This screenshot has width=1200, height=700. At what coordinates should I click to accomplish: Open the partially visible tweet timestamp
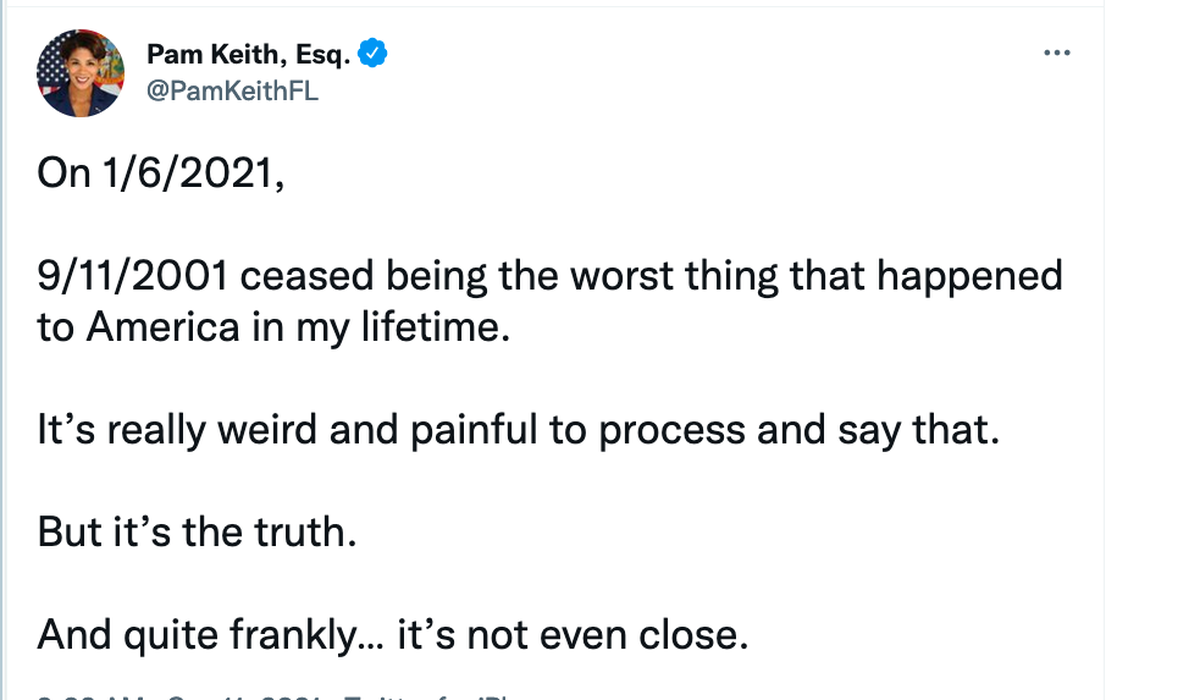tap(182, 694)
